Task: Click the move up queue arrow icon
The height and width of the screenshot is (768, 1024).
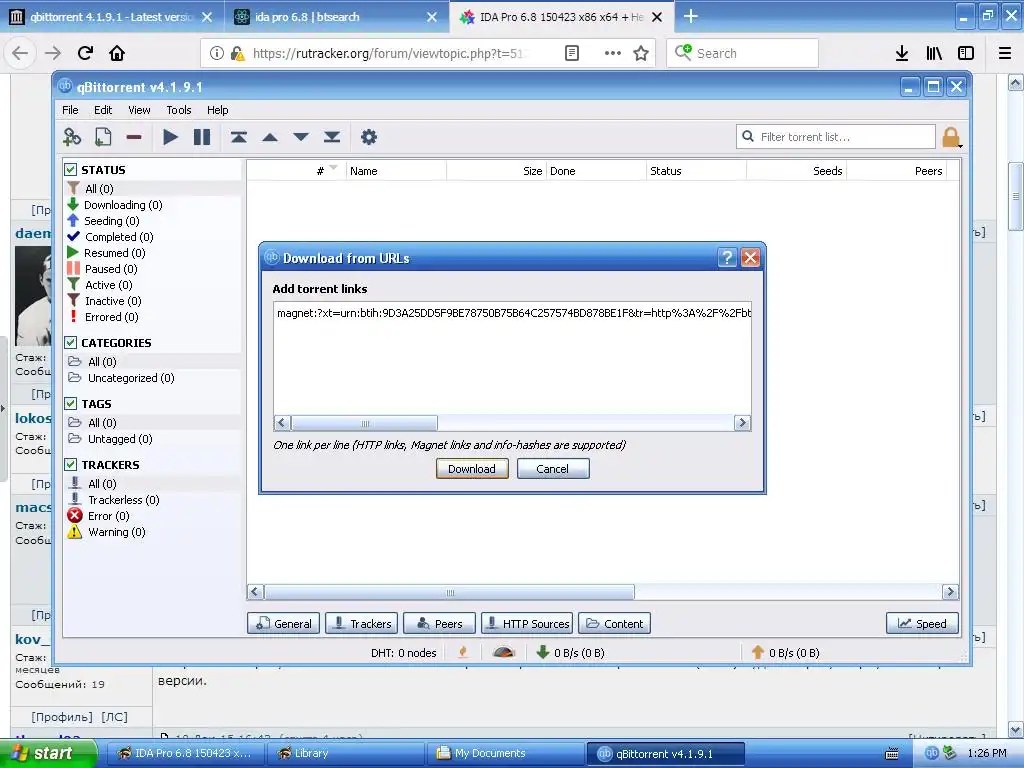Action: (270, 137)
